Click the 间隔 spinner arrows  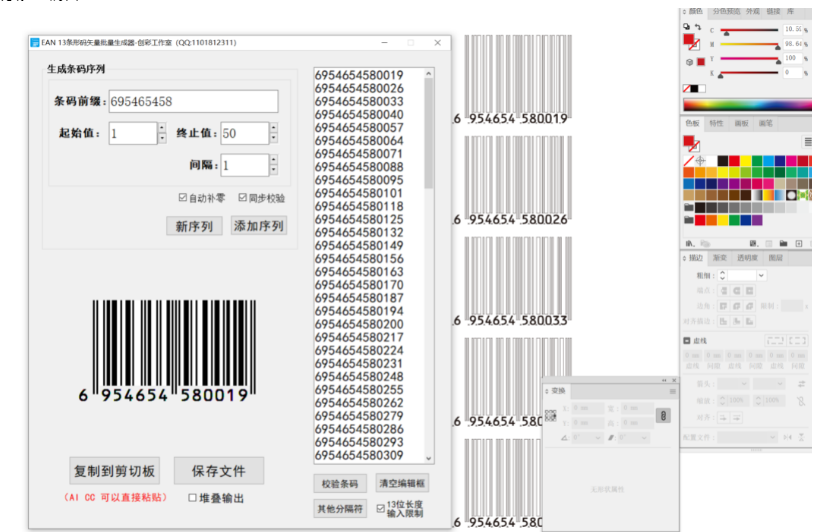click(274, 165)
